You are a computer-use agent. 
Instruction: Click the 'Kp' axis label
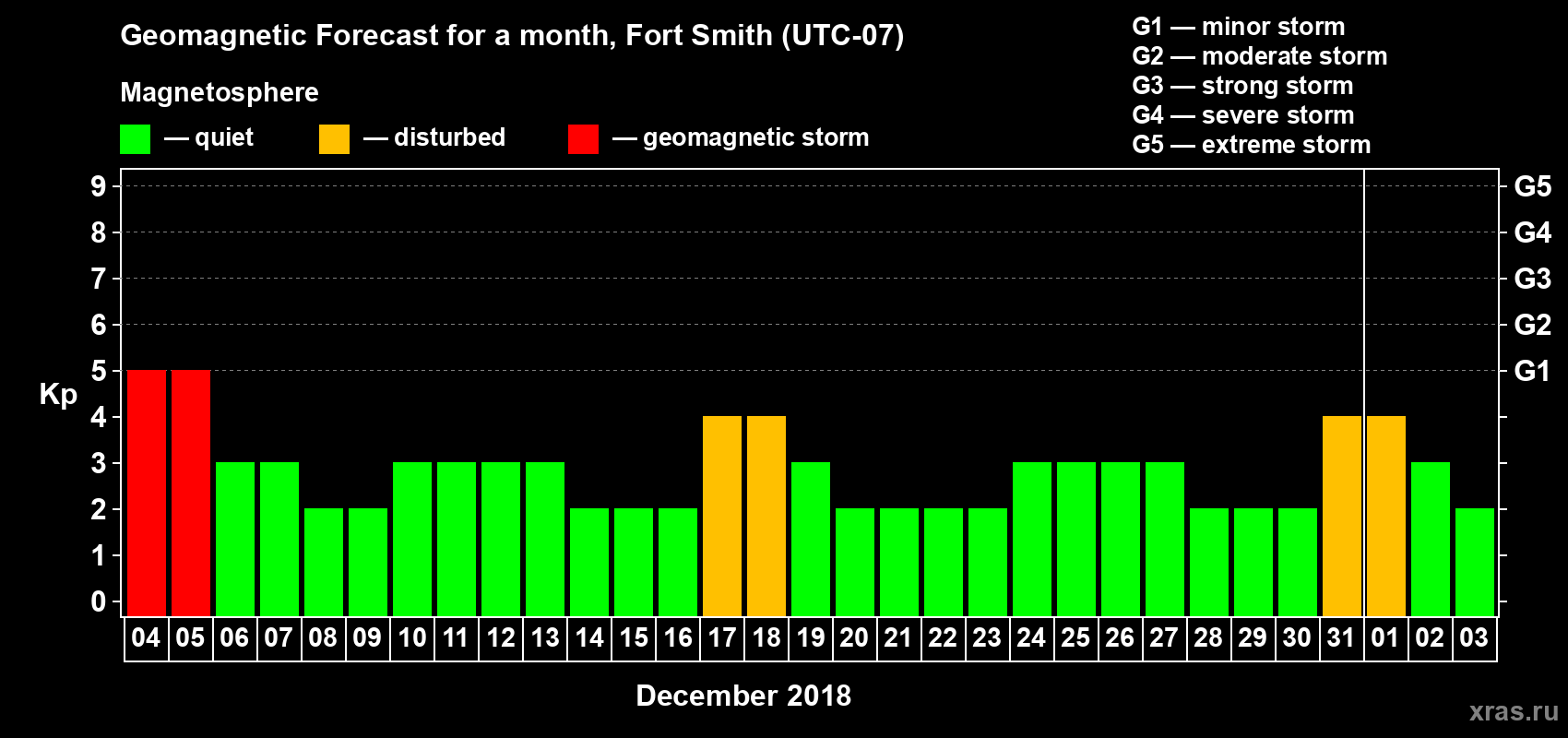click(x=58, y=395)
